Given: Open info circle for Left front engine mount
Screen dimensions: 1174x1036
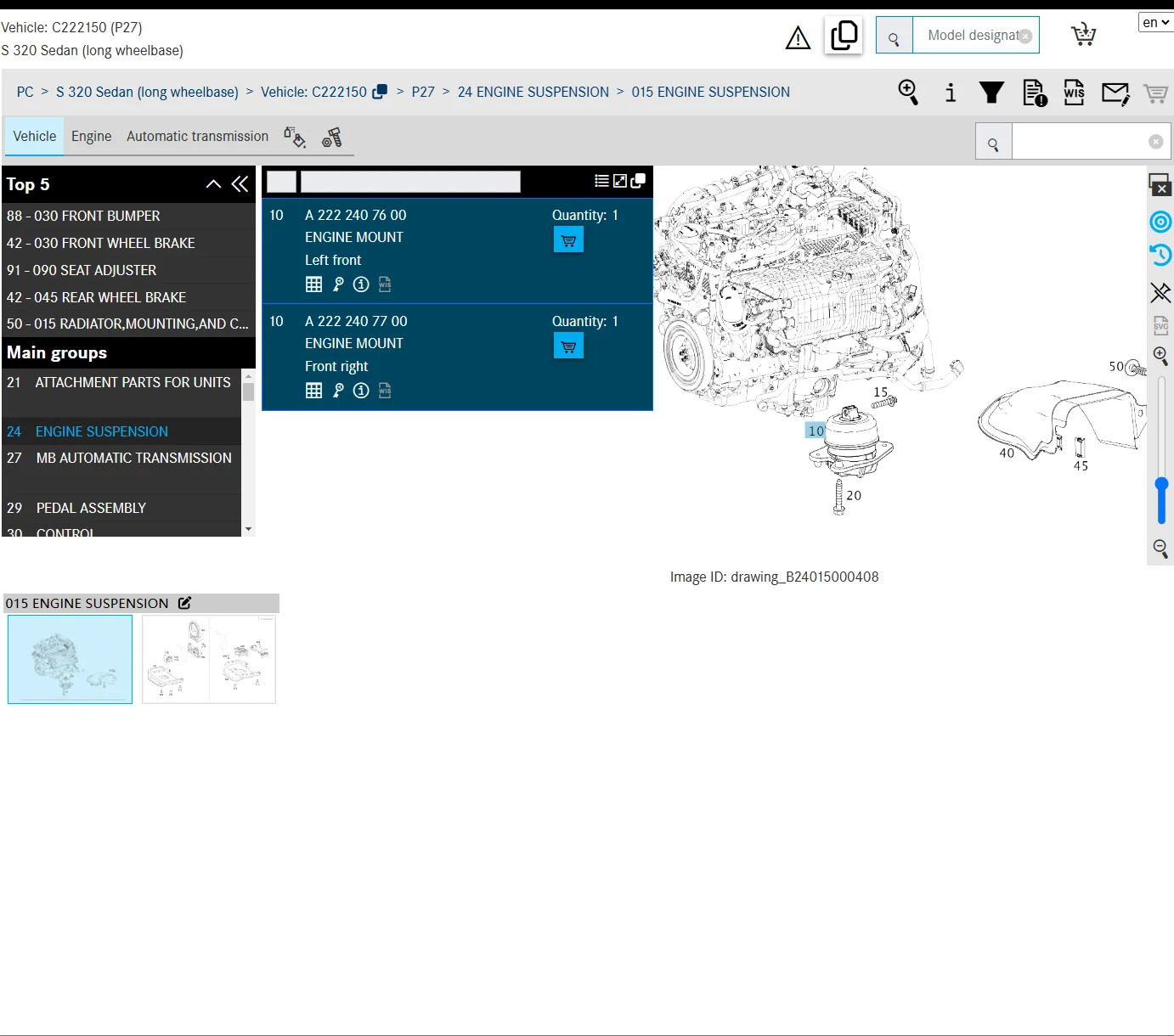Looking at the screenshot, I should 361,284.
